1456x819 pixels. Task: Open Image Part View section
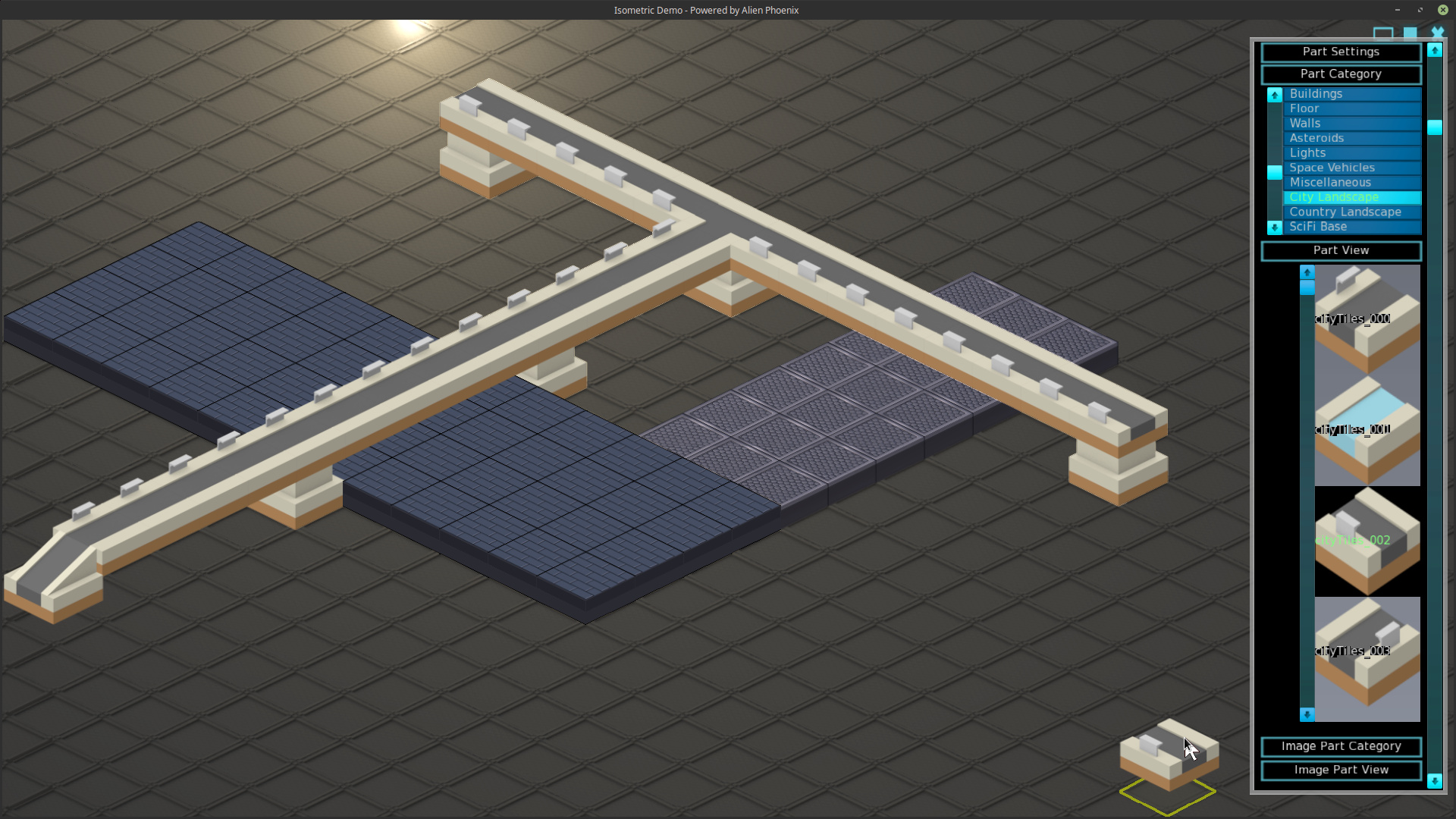coord(1340,770)
